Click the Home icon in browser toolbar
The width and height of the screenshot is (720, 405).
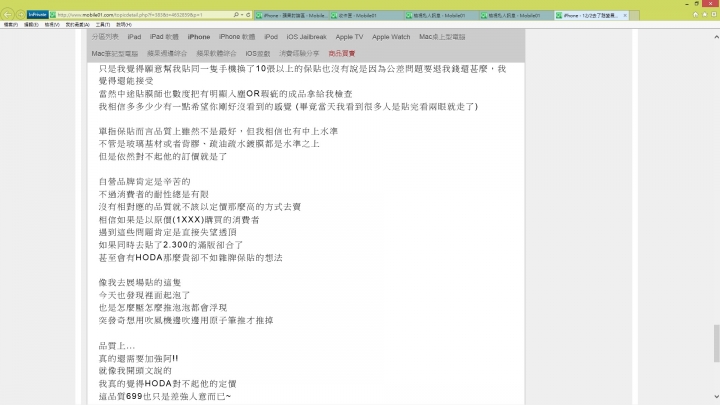(695, 14)
